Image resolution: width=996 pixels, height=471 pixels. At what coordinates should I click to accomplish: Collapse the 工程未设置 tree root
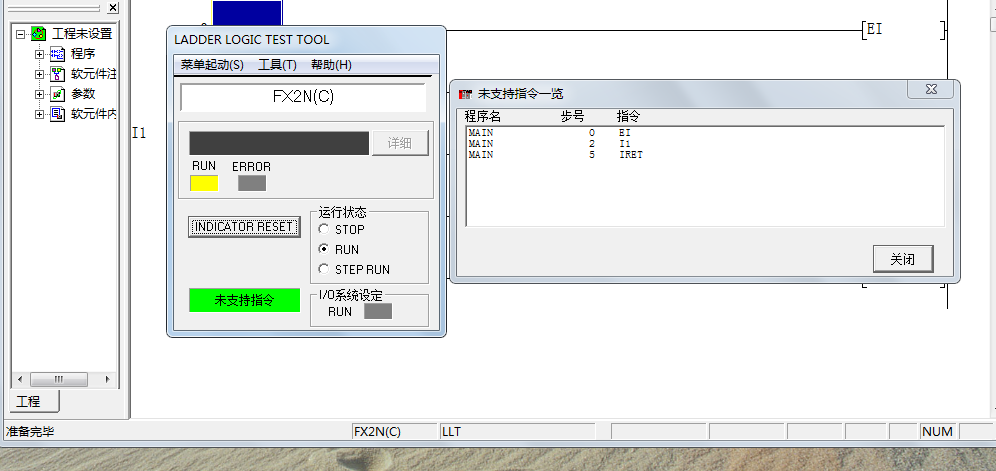click(21, 34)
